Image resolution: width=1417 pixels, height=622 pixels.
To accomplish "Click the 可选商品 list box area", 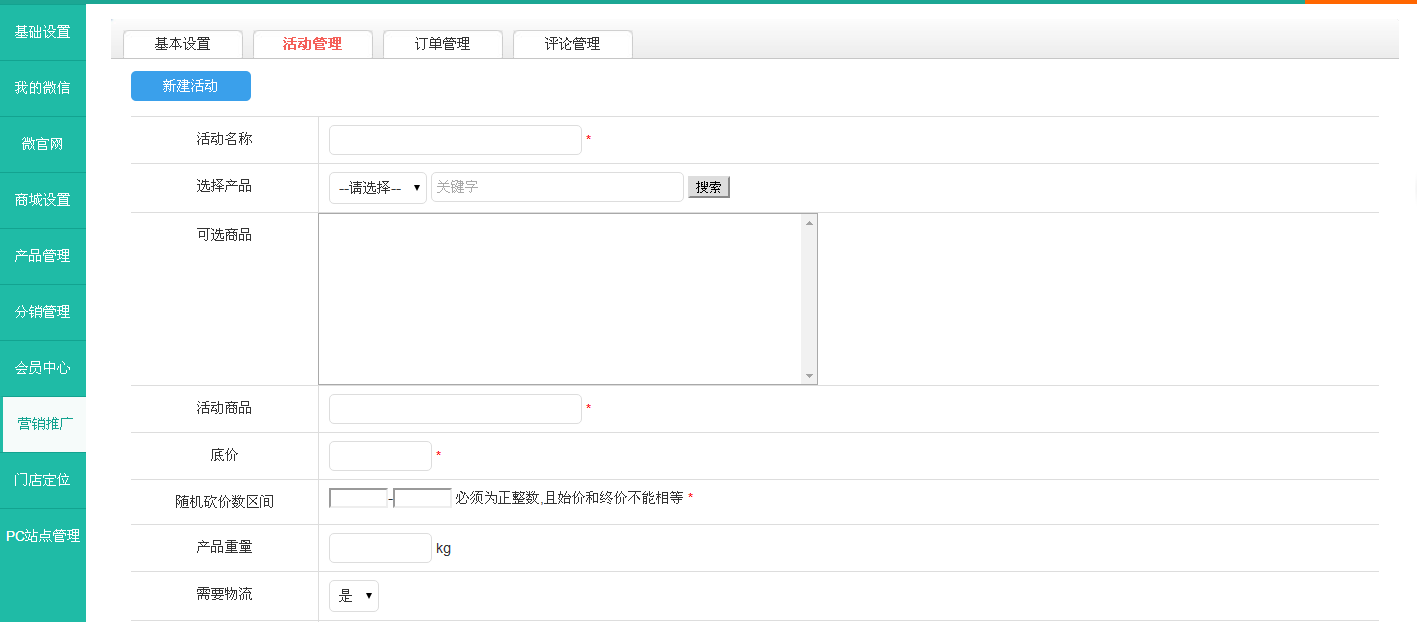I will click(560, 299).
